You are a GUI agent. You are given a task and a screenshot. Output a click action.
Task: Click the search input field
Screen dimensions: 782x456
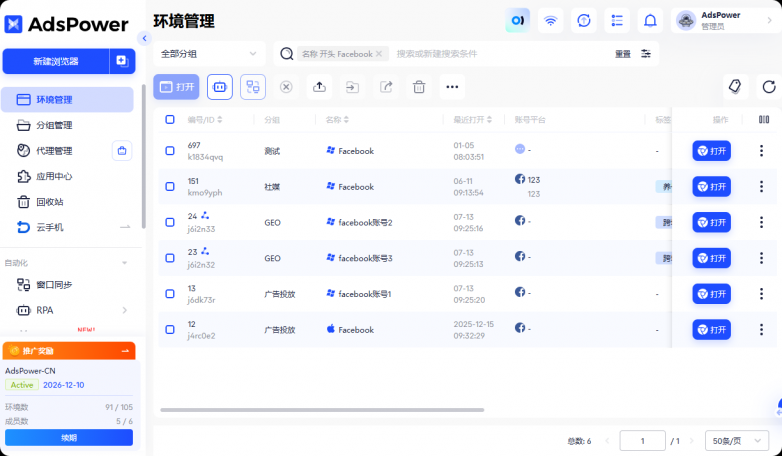pyautogui.click(x=499, y=54)
